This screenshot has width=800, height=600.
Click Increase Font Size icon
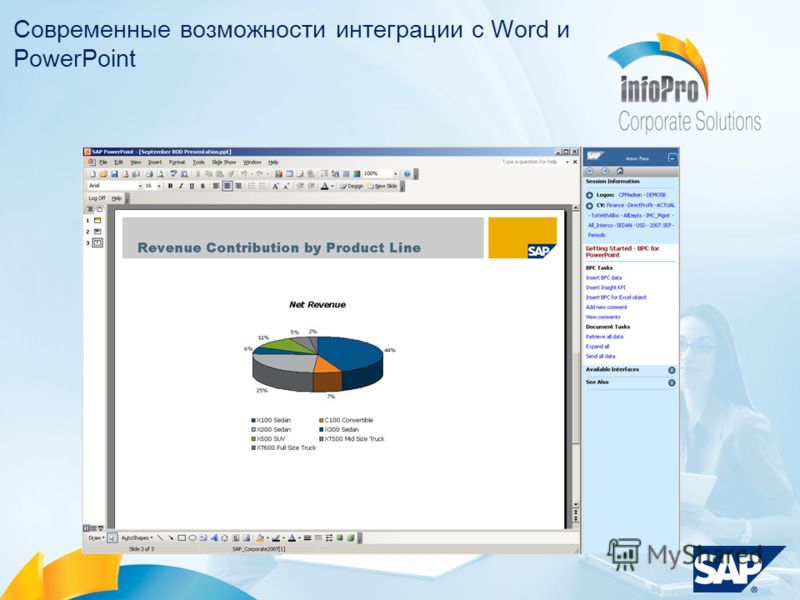tap(275, 186)
